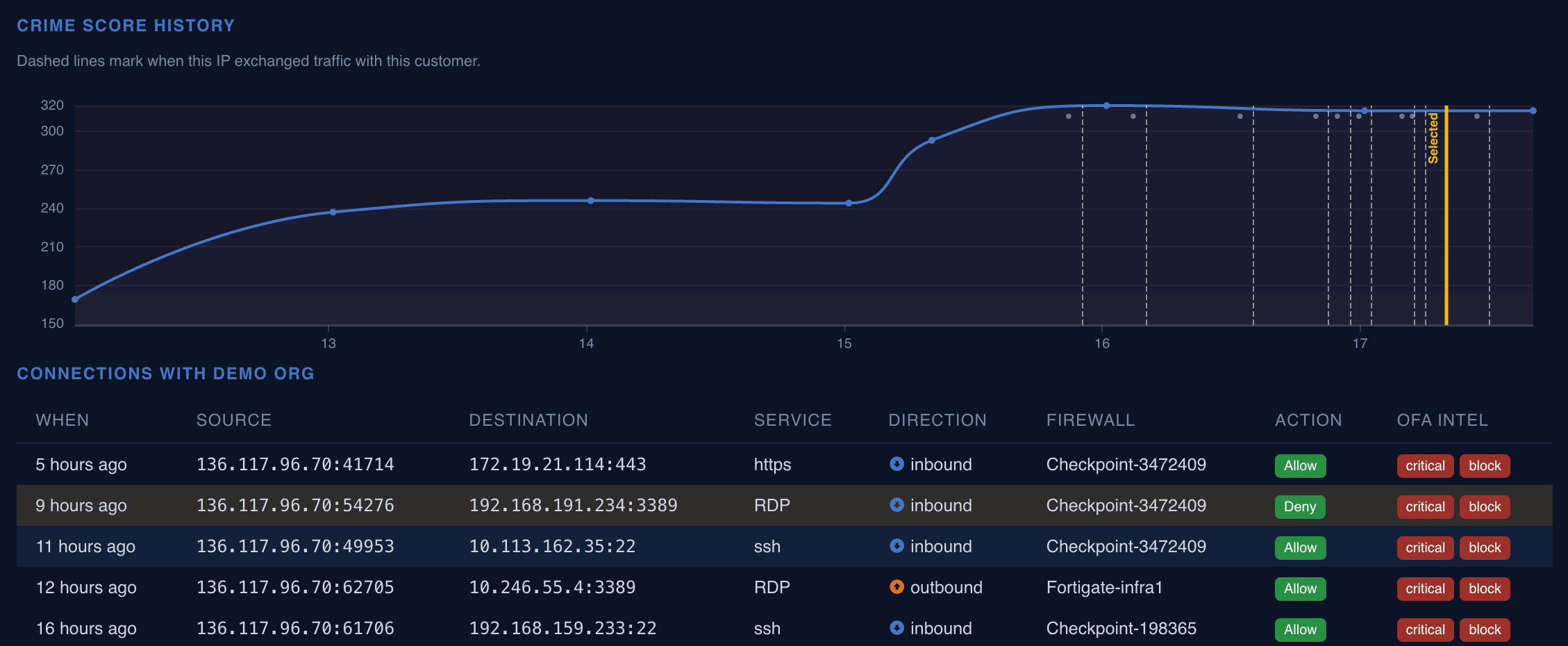Click destination 172.19.21.114:443
Viewport: 1568px width, 646px height.
(x=558, y=464)
